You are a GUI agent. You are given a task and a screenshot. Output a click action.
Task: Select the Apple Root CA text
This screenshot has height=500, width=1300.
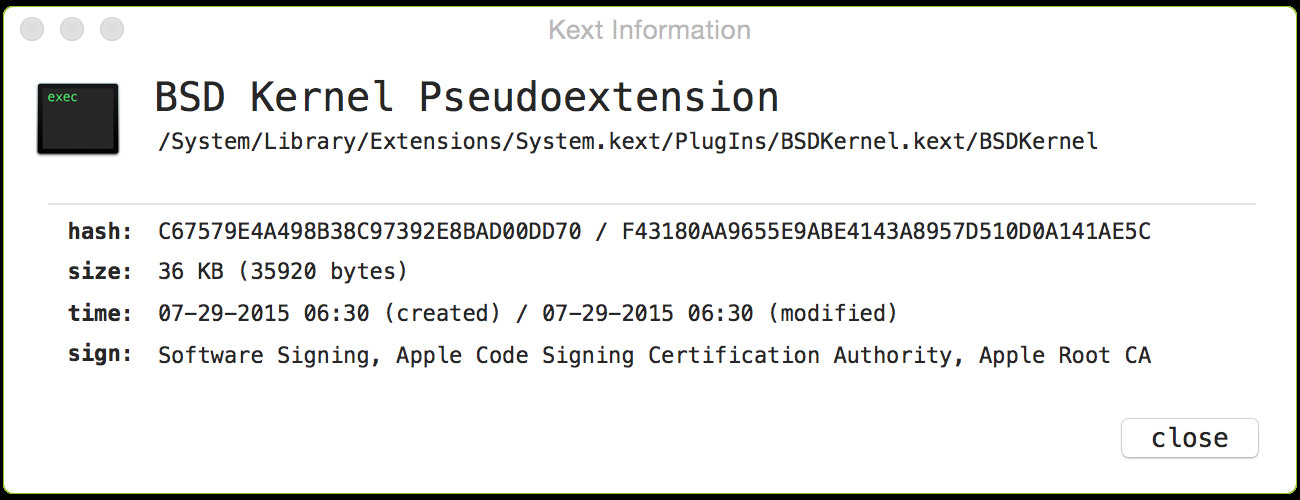(1065, 355)
